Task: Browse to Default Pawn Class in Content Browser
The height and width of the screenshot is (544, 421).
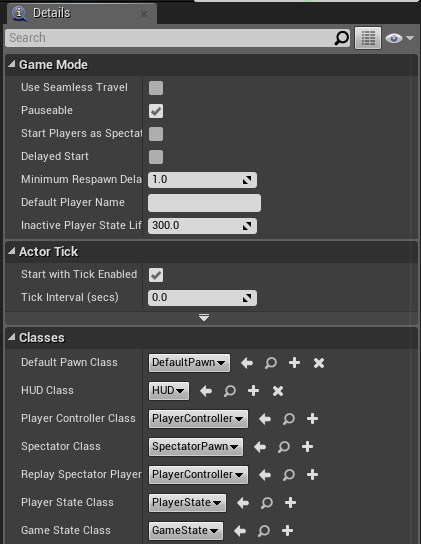Action: (x=271, y=363)
